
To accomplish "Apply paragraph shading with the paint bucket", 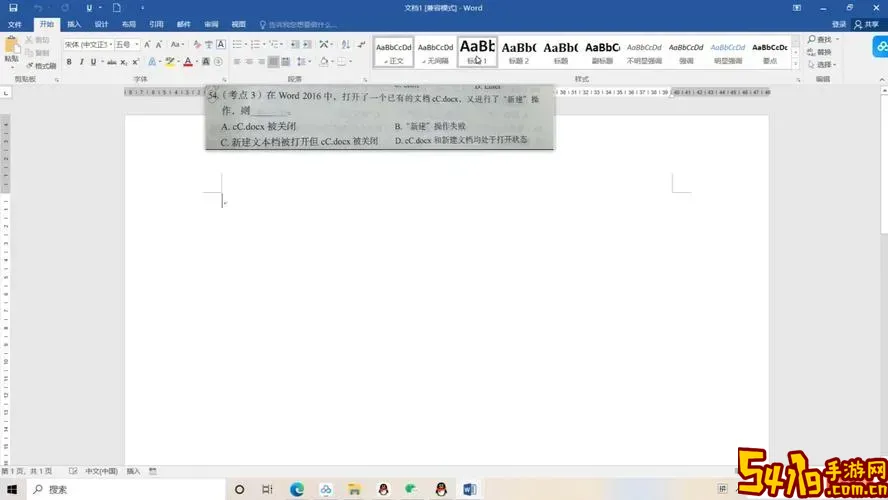I will tap(324, 62).
